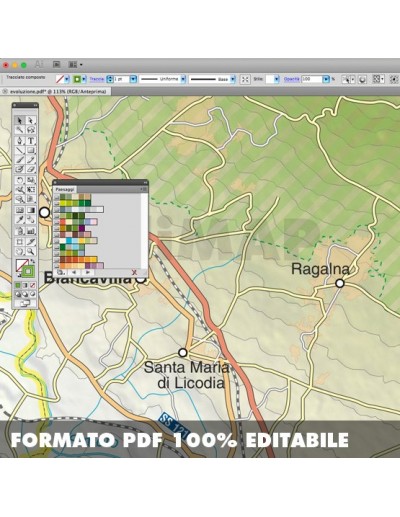Select the Hand tool
This screenshot has height=517, width=400.
point(20,251)
